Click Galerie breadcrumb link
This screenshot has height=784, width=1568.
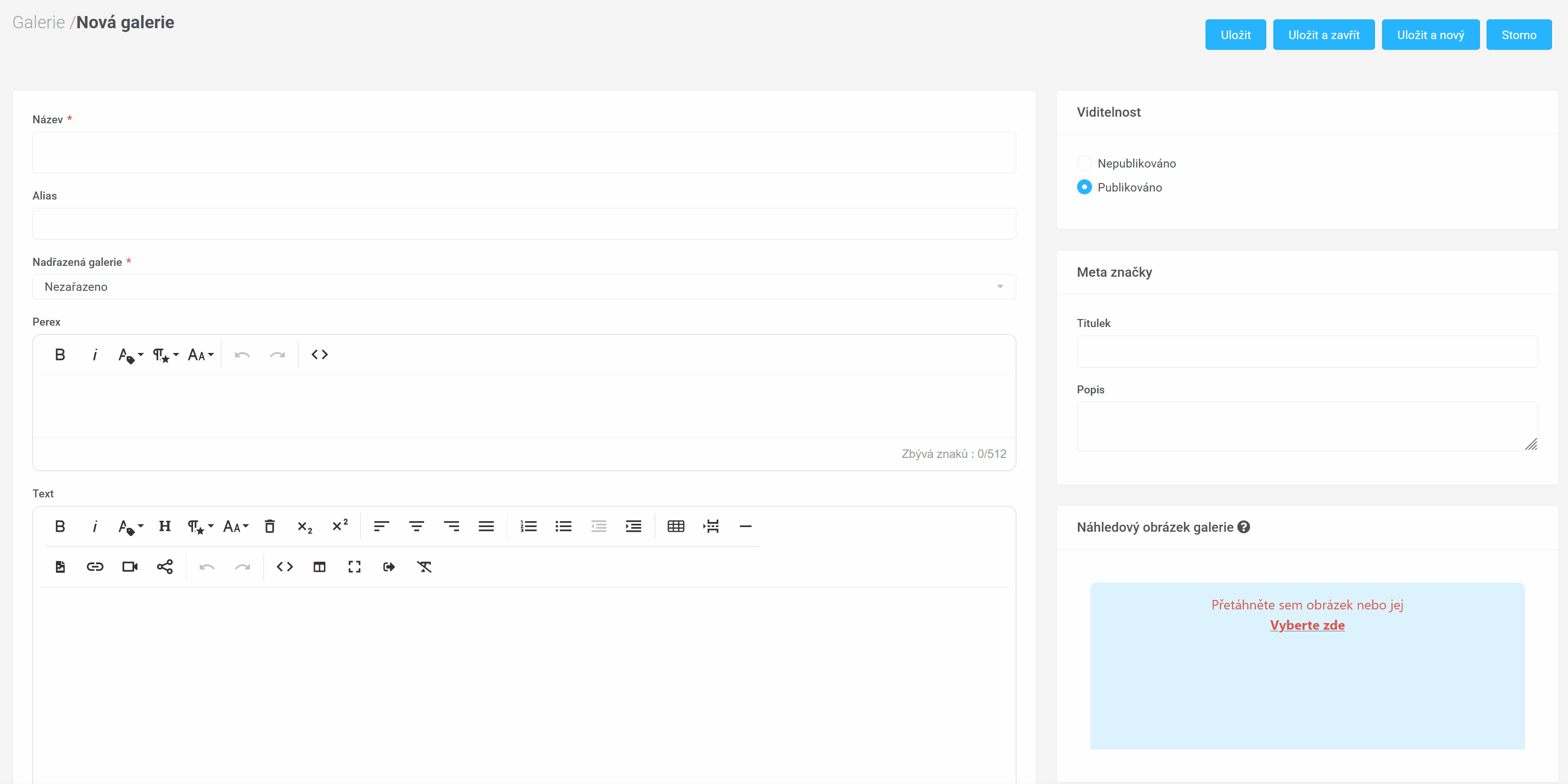click(x=38, y=23)
